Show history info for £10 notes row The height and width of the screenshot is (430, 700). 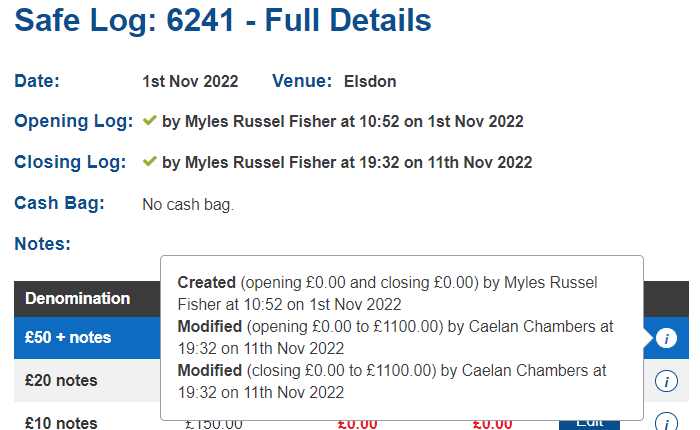point(666,422)
